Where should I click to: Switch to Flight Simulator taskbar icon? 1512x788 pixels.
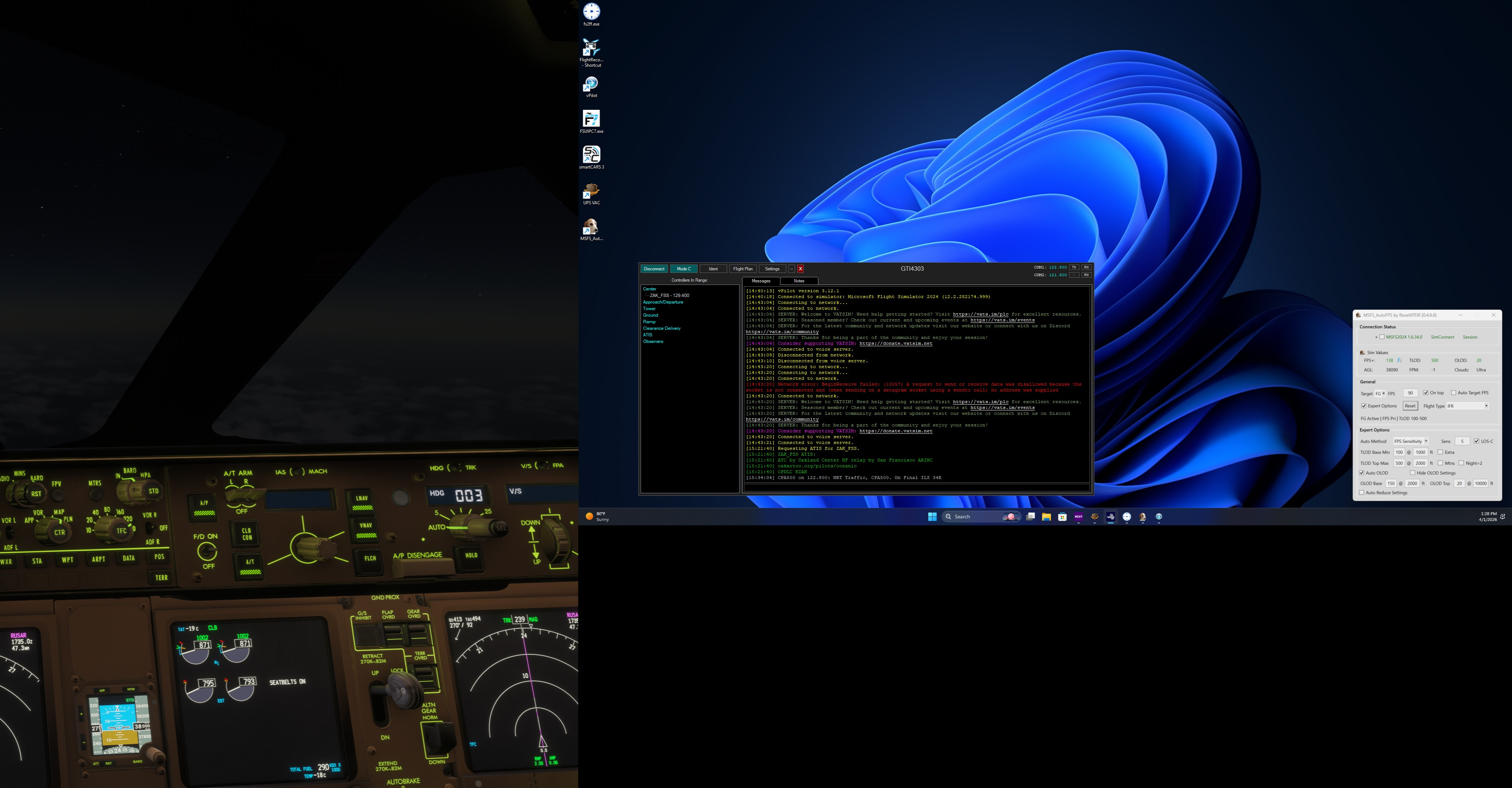click(x=1111, y=516)
